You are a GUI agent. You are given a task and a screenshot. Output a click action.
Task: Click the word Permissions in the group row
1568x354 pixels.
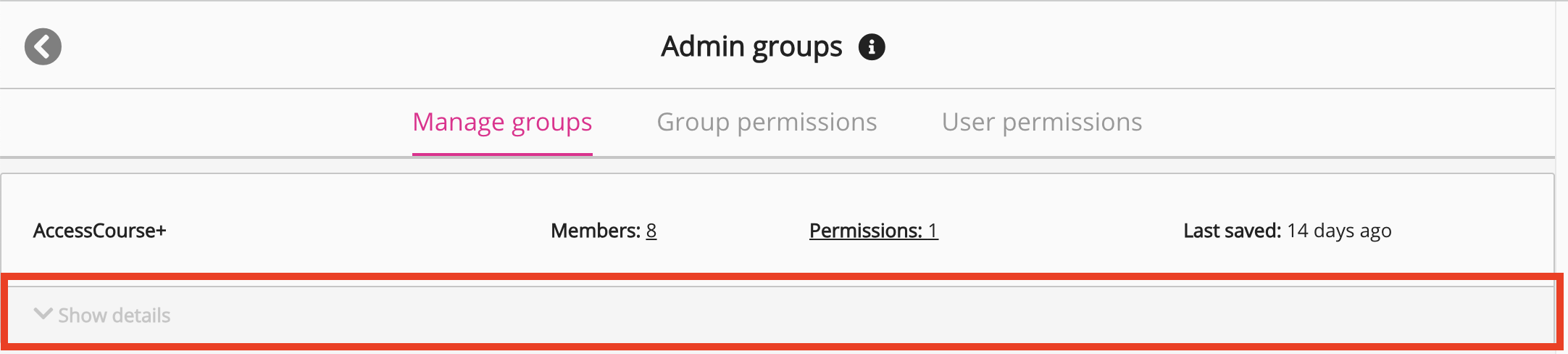click(865, 231)
